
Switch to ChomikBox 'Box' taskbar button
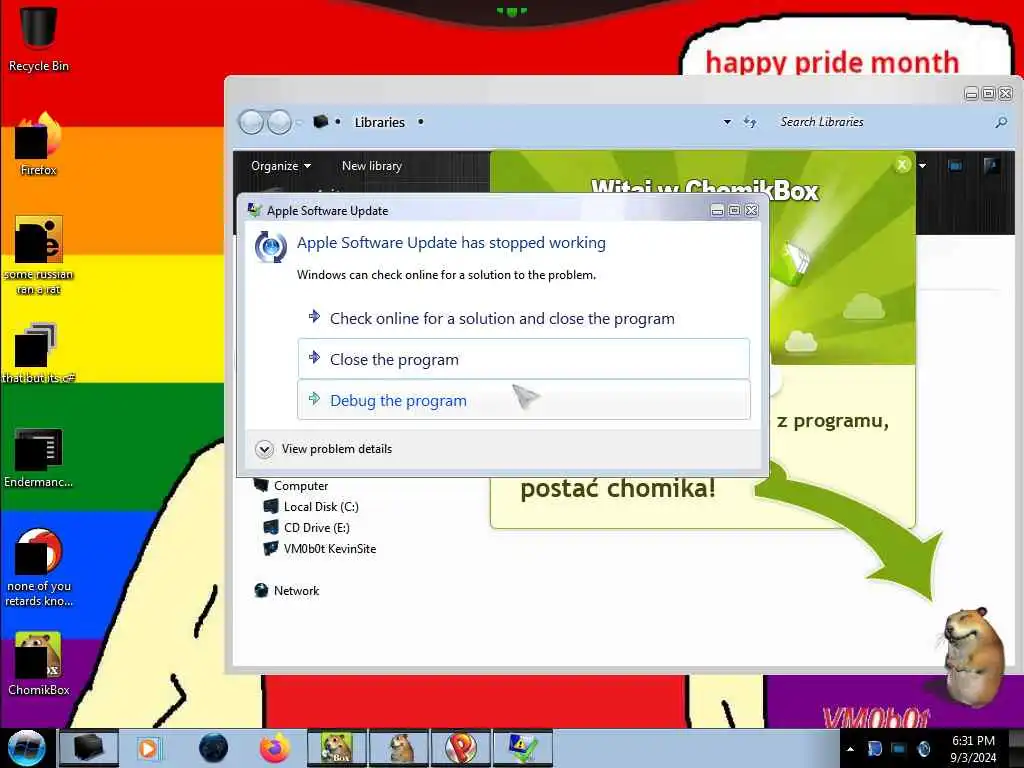coord(337,748)
